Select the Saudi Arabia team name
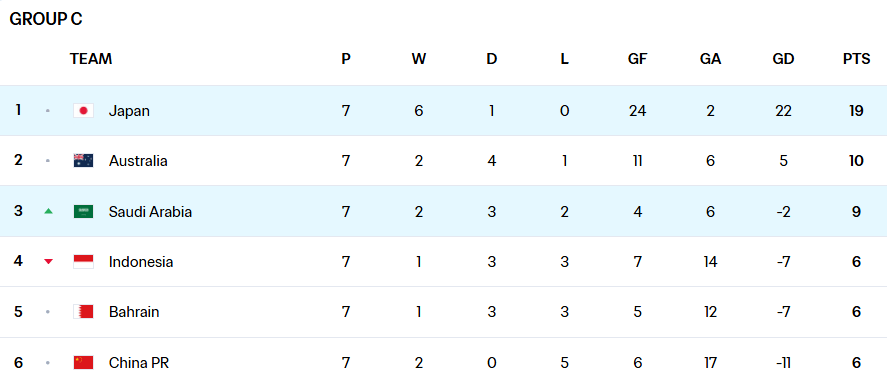 tap(150, 211)
